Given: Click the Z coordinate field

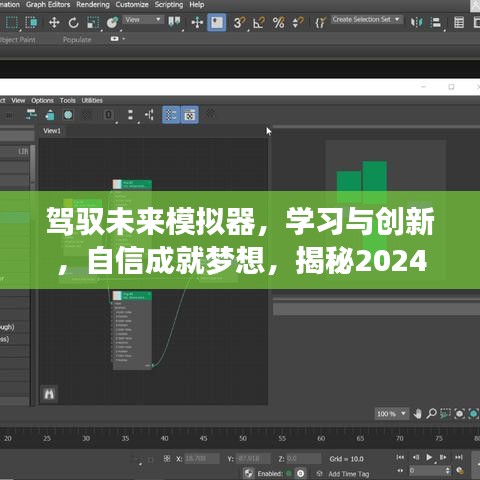Looking at the screenshot, I should pyautogui.click(x=303, y=459).
